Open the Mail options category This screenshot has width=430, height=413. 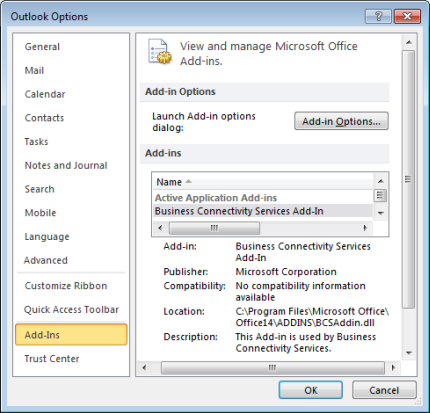coord(34,70)
